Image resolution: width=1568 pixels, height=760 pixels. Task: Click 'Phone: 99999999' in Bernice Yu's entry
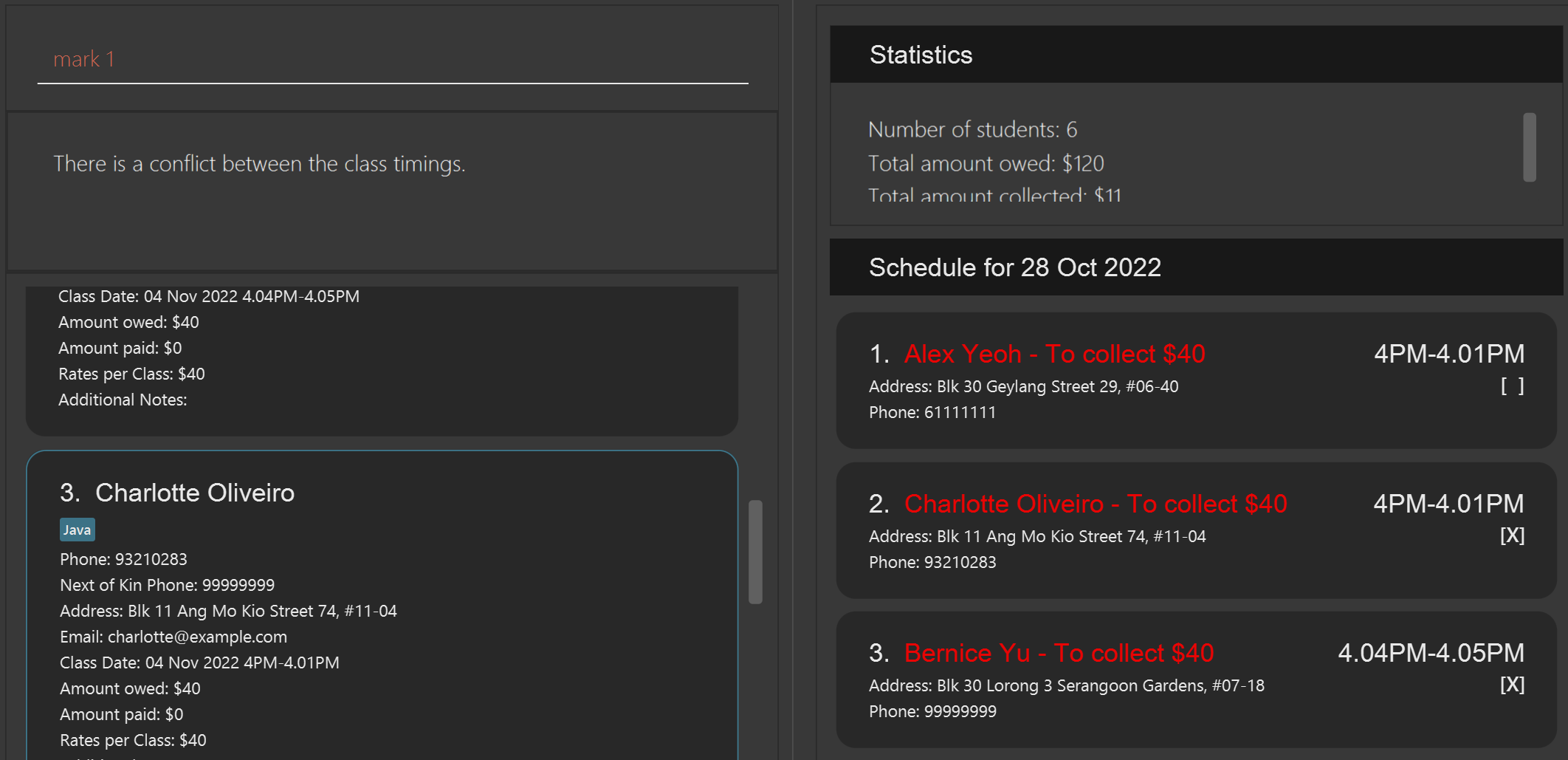pos(932,711)
